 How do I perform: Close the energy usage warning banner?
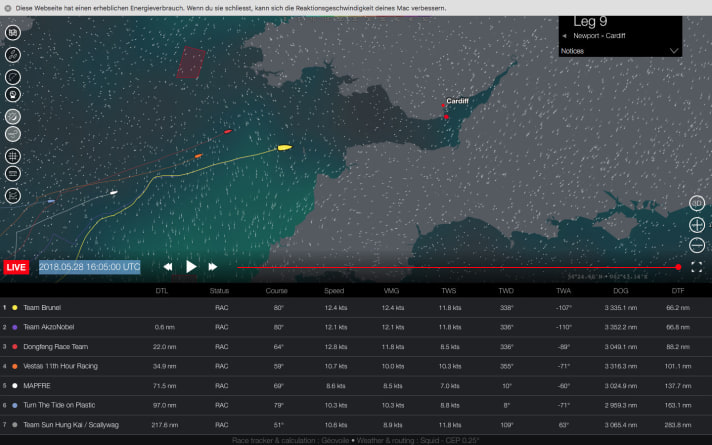[8, 8]
